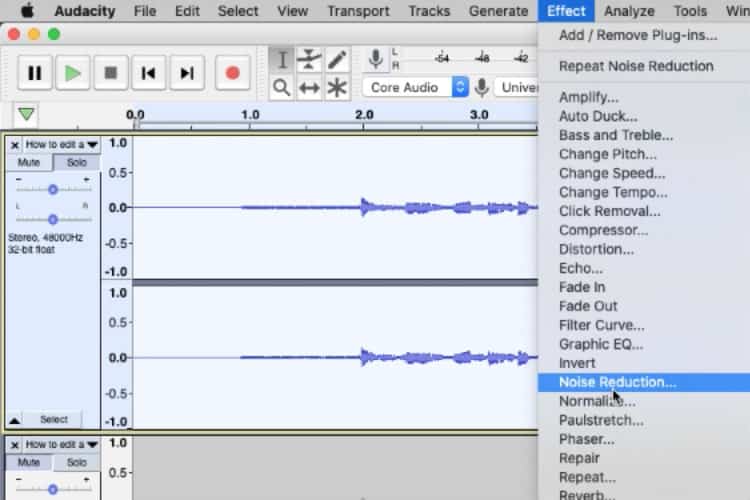This screenshot has height=500, width=750.
Task: Select the Selection (I-beam) tool
Action: click(282, 60)
